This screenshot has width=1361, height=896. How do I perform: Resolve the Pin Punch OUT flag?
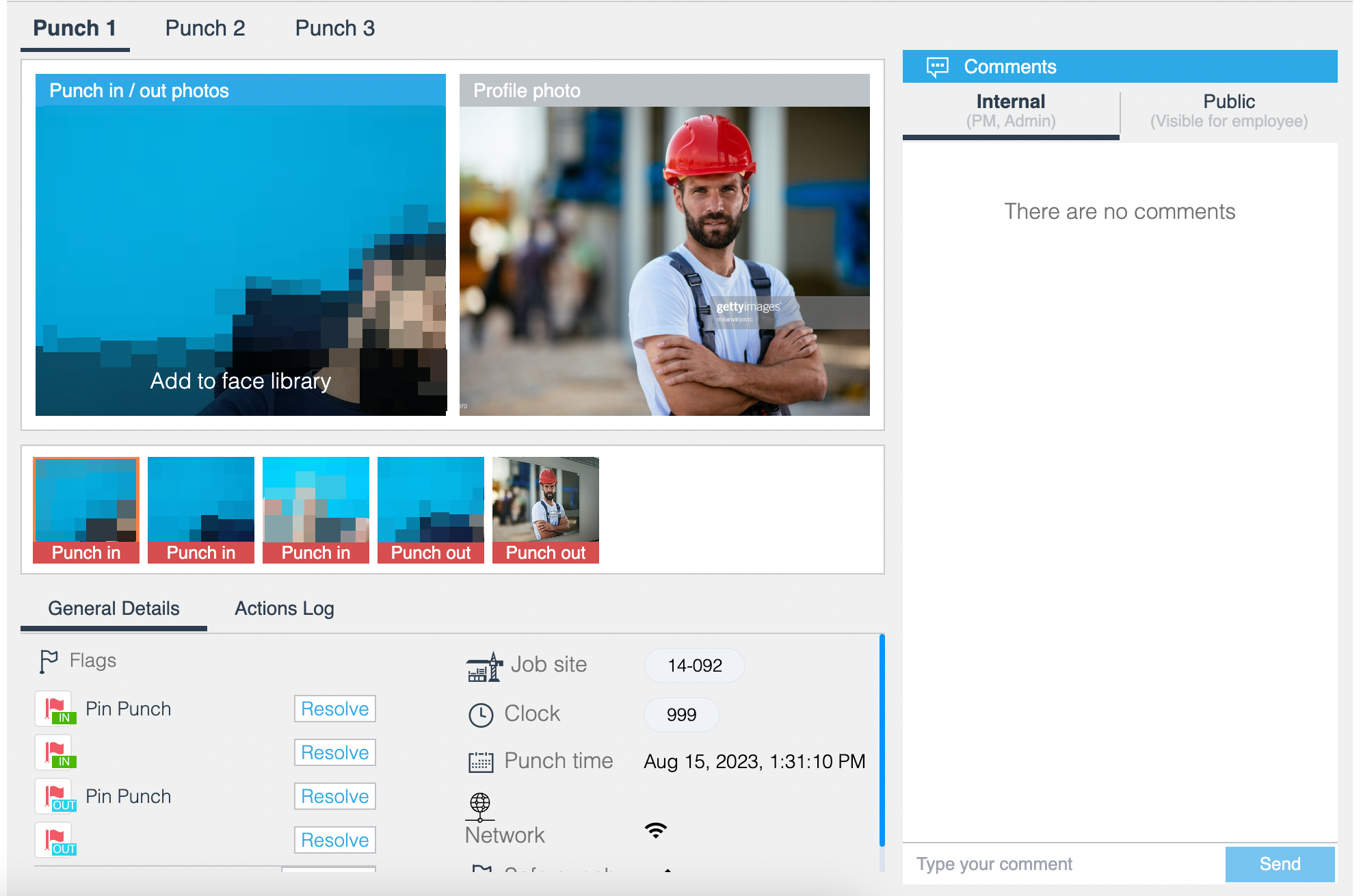click(x=335, y=796)
